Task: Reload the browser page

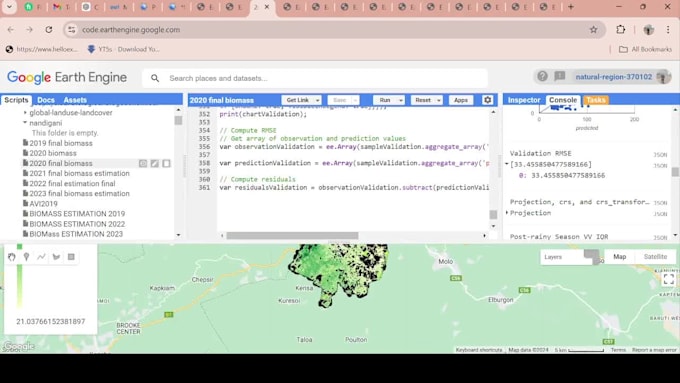Action: [49, 29]
